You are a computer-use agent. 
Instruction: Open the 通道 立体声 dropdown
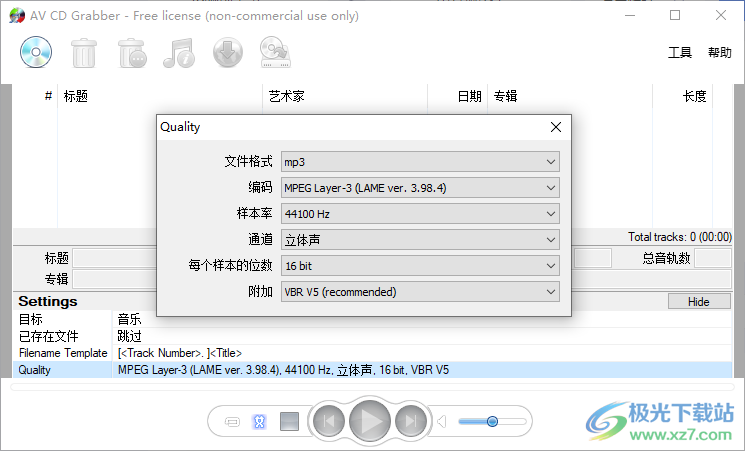[x=420, y=240]
